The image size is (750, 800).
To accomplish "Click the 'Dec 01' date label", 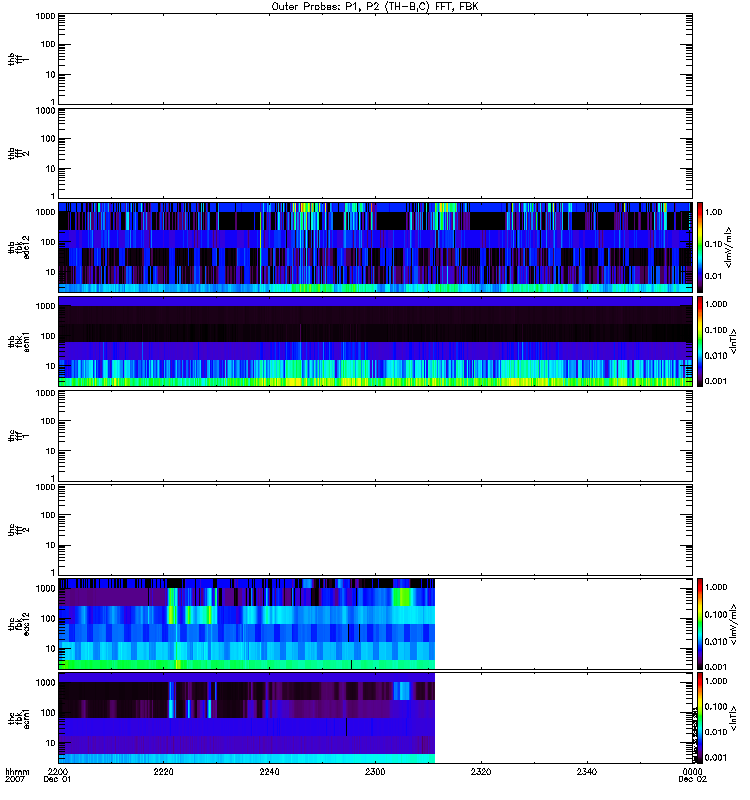I will point(58,779).
